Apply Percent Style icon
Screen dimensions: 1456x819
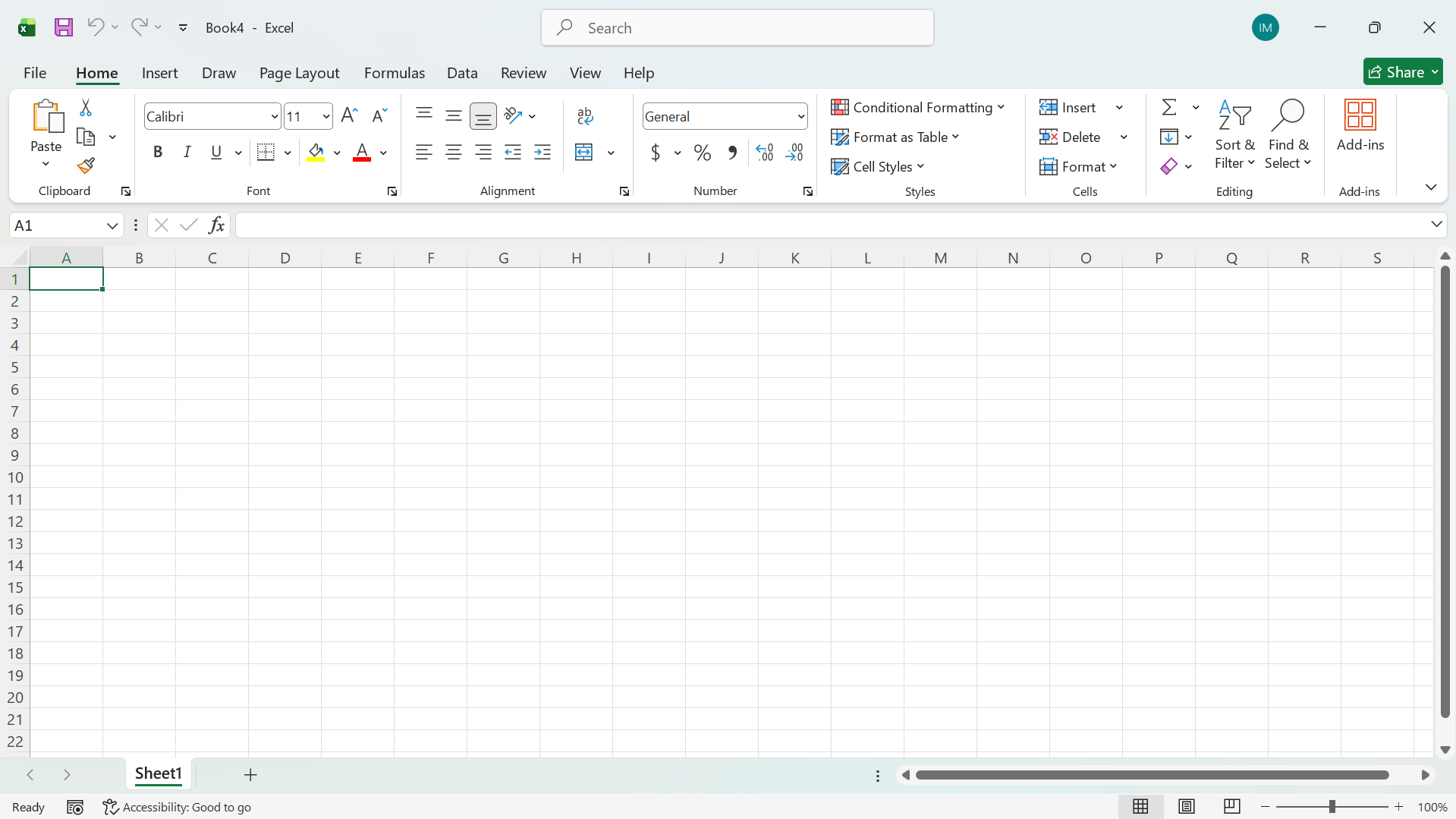click(x=703, y=153)
